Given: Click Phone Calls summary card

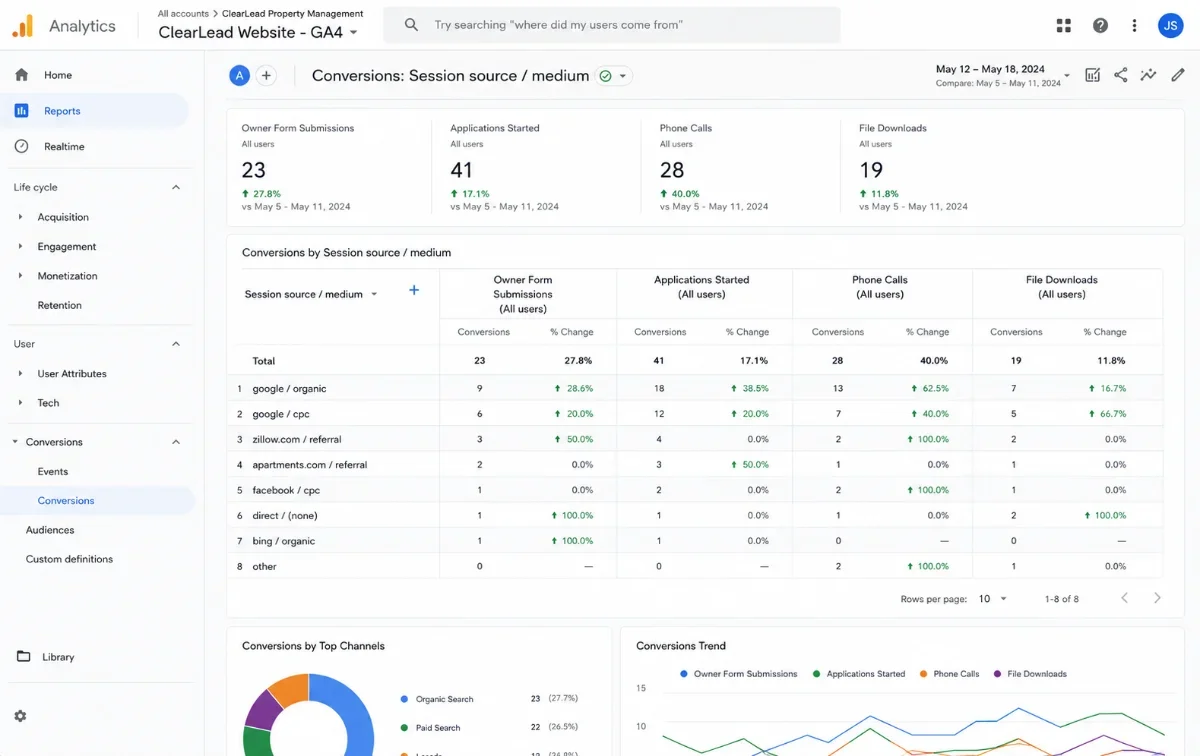Looking at the screenshot, I should pyautogui.click(x=740, y=167).
